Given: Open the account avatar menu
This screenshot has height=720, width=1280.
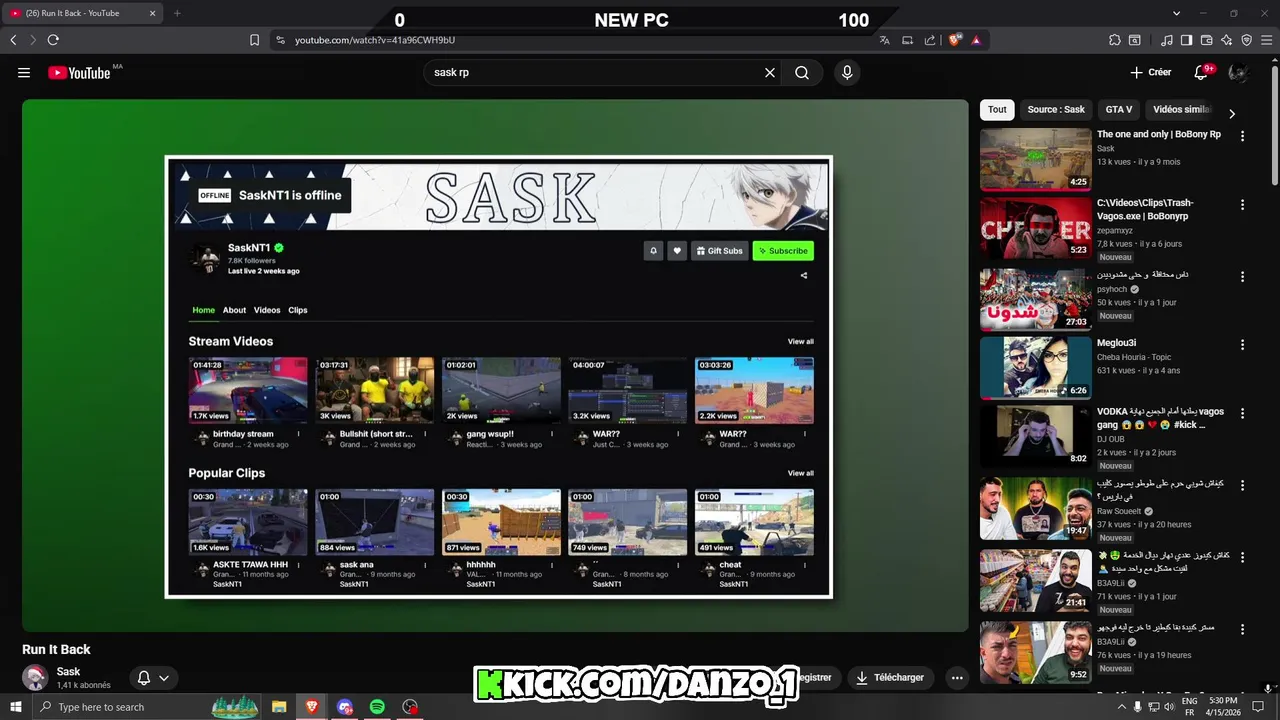Looking at the screenshot, I should (1238, 72).
